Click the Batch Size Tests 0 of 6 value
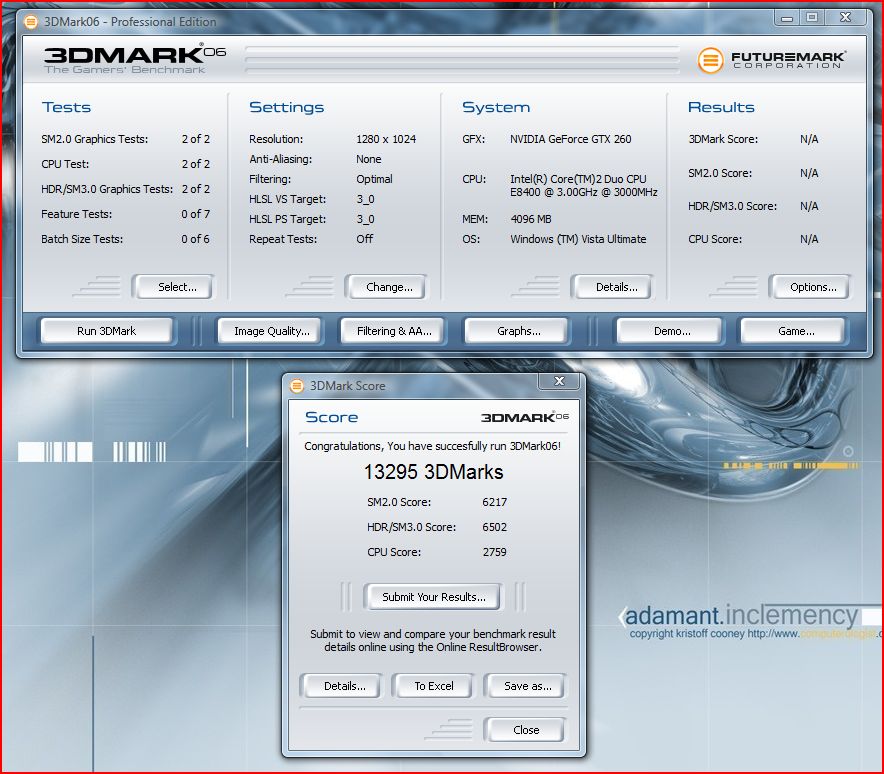 pyautogui.click(x=196, y=239)
